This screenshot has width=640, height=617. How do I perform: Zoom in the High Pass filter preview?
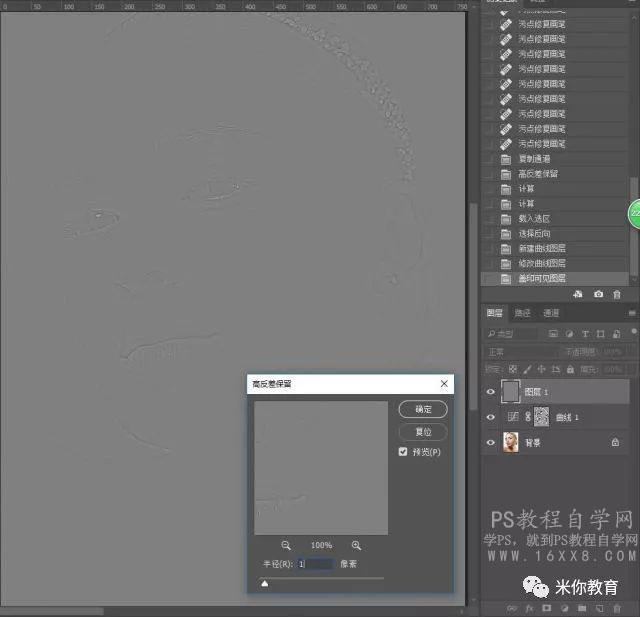point(356,545)
